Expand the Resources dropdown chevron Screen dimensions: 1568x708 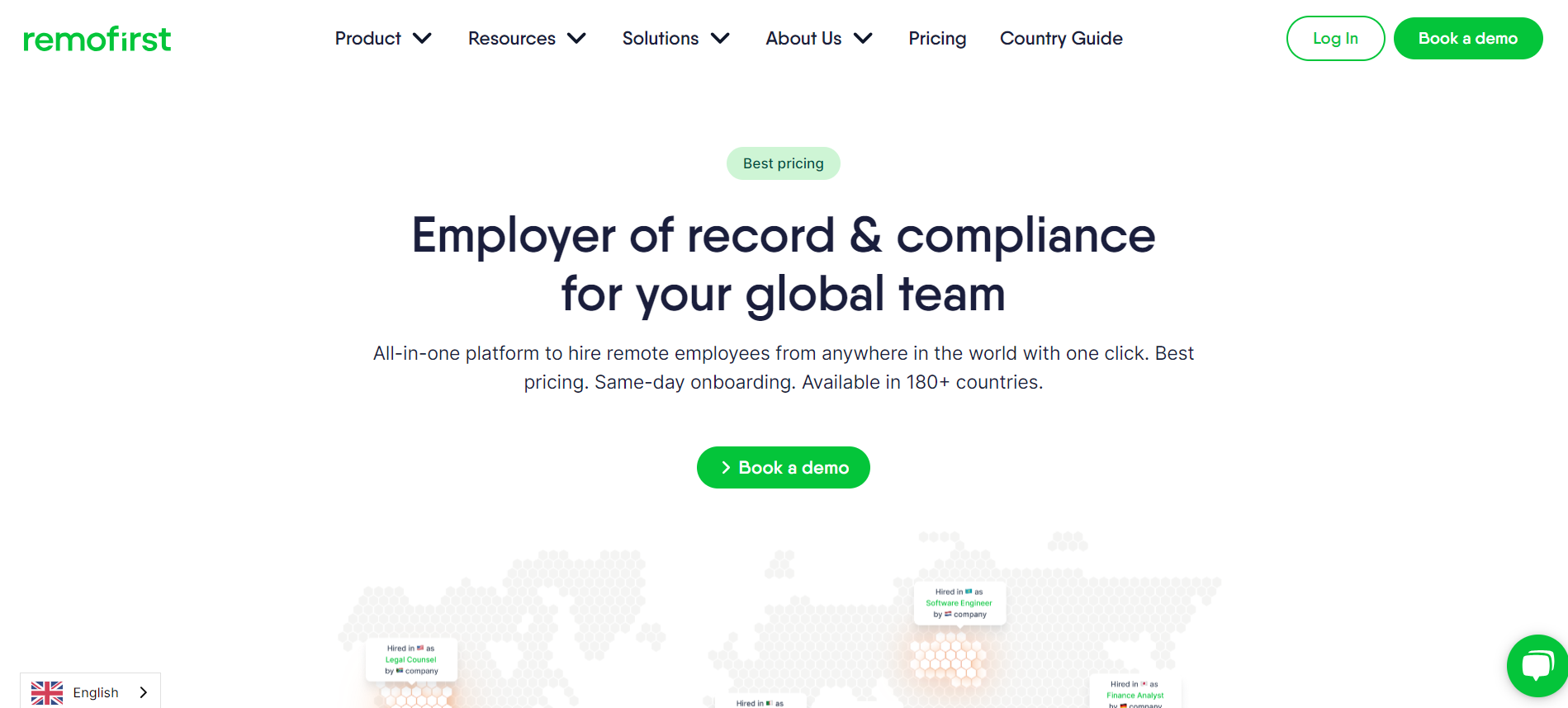576,39
